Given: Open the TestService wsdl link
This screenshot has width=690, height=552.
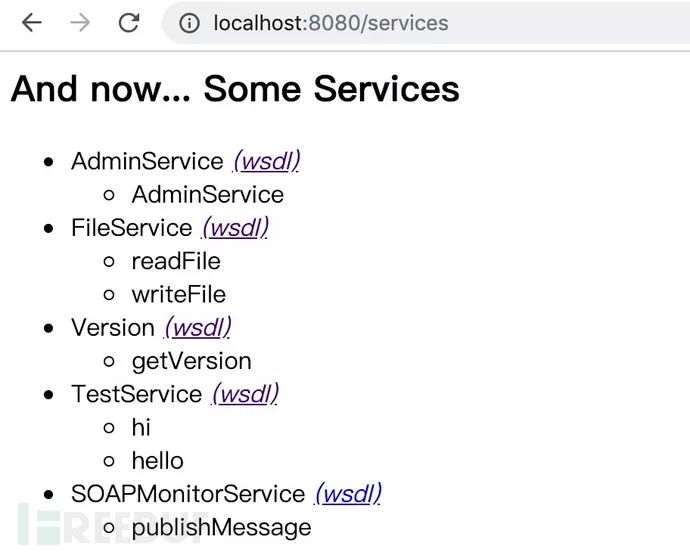Looking at the screenshot, I should click(x=245, y=394).
